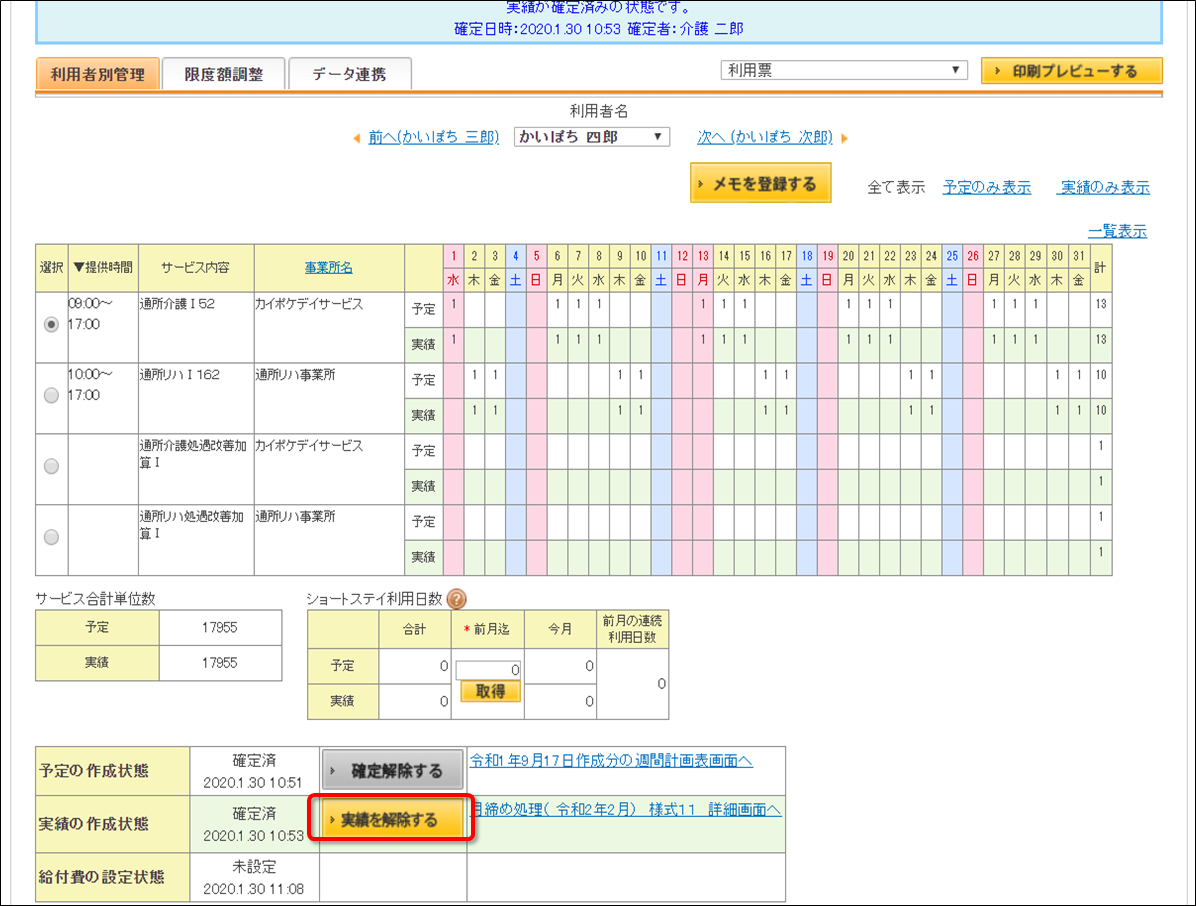Select the 通所介護処遇改善加算I radio button
The image size is (1196, 906).
click(51, 466)
